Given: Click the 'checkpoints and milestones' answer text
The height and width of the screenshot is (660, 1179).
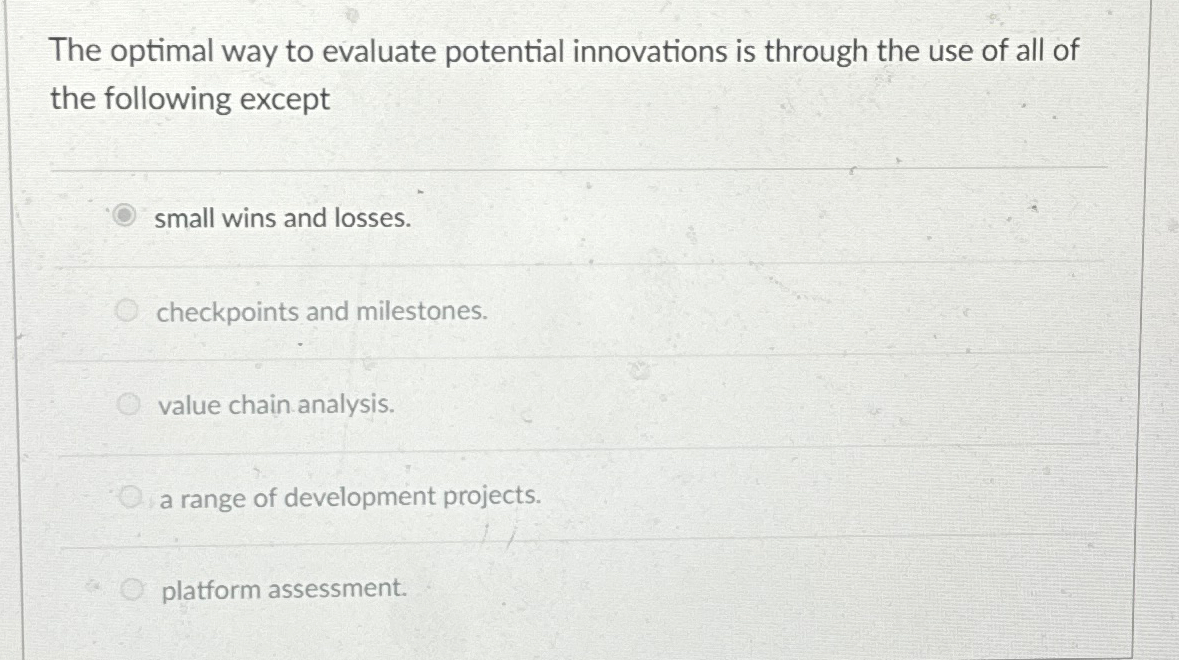Looking at the screenshot, I should tap(322, 312).
